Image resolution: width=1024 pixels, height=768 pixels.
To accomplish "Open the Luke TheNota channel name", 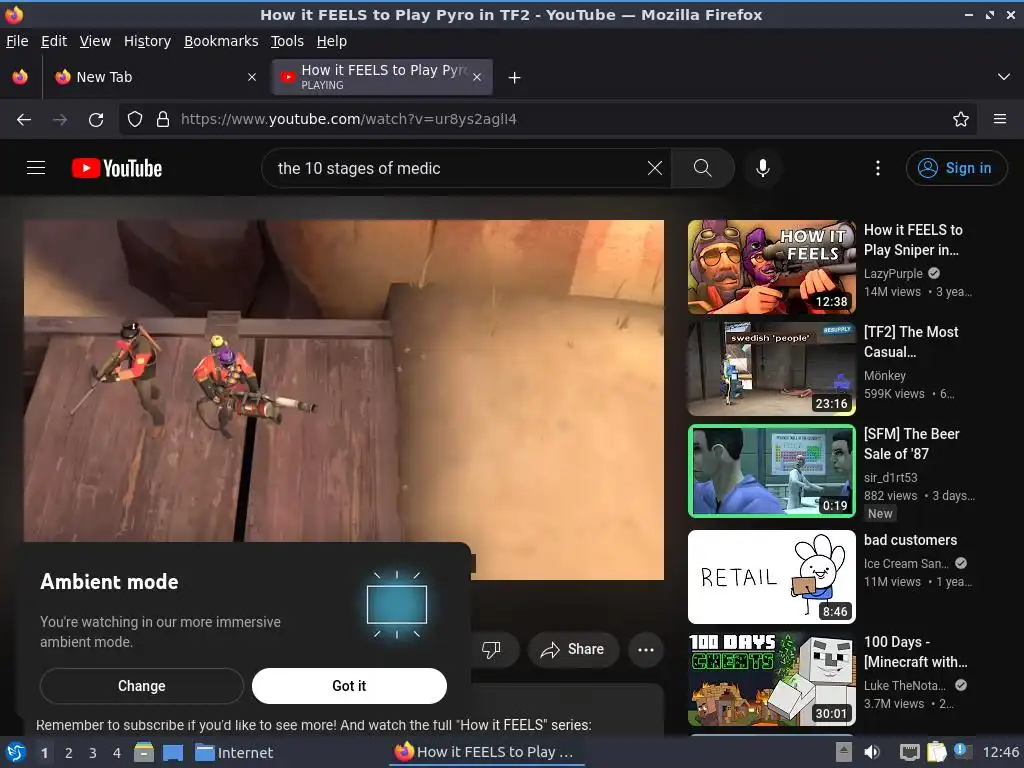I will [x=904, y=685].
